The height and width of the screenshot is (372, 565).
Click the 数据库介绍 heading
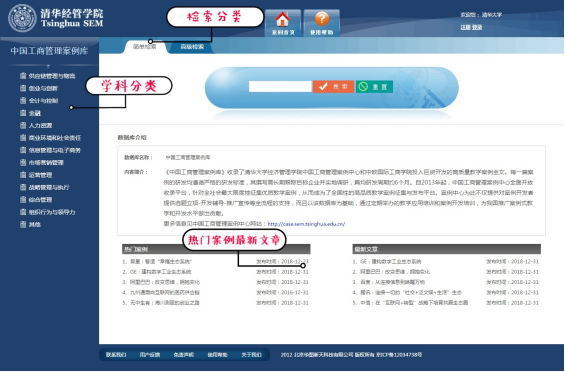(132, 137)
